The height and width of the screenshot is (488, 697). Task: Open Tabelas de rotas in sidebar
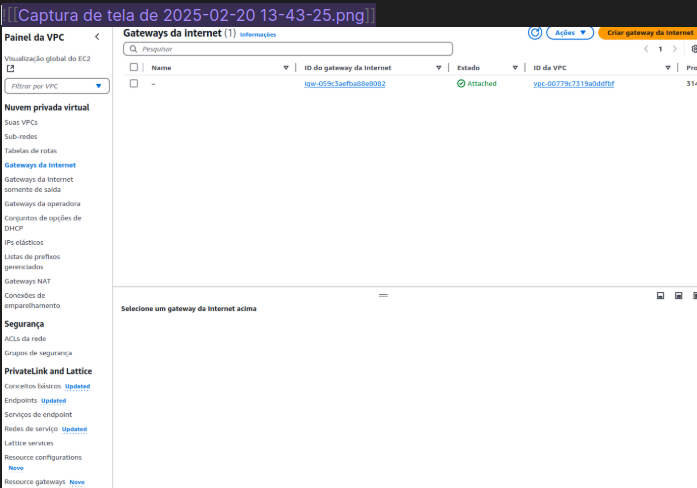(30, 150)
